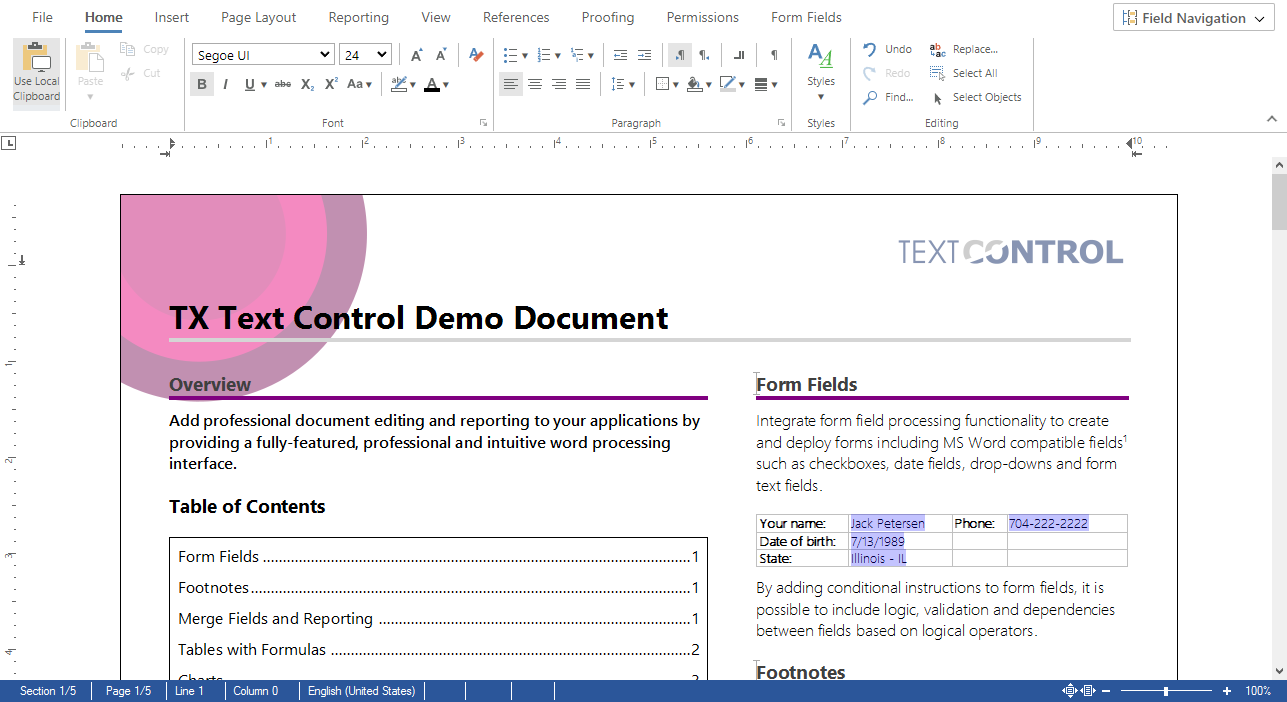This screenshot has width=1287, height=702.
Task: Toggle control characters display (pilcrow)
Action: pos(774,55)
